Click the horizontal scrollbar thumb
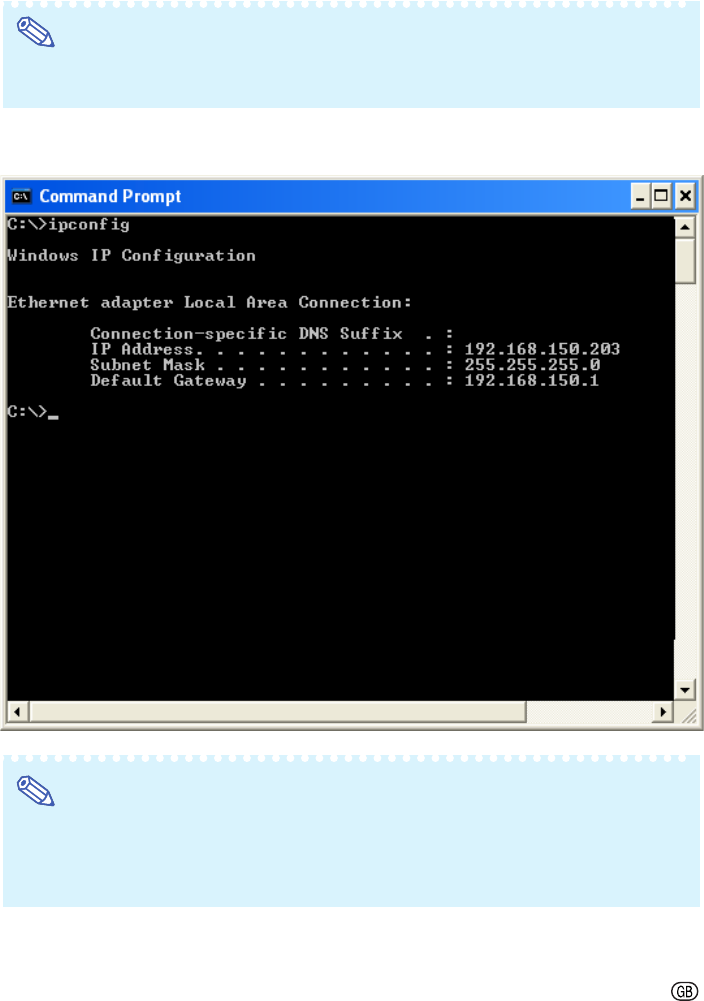This screenshot has width=704, height=1001. [x=278, y=711]
